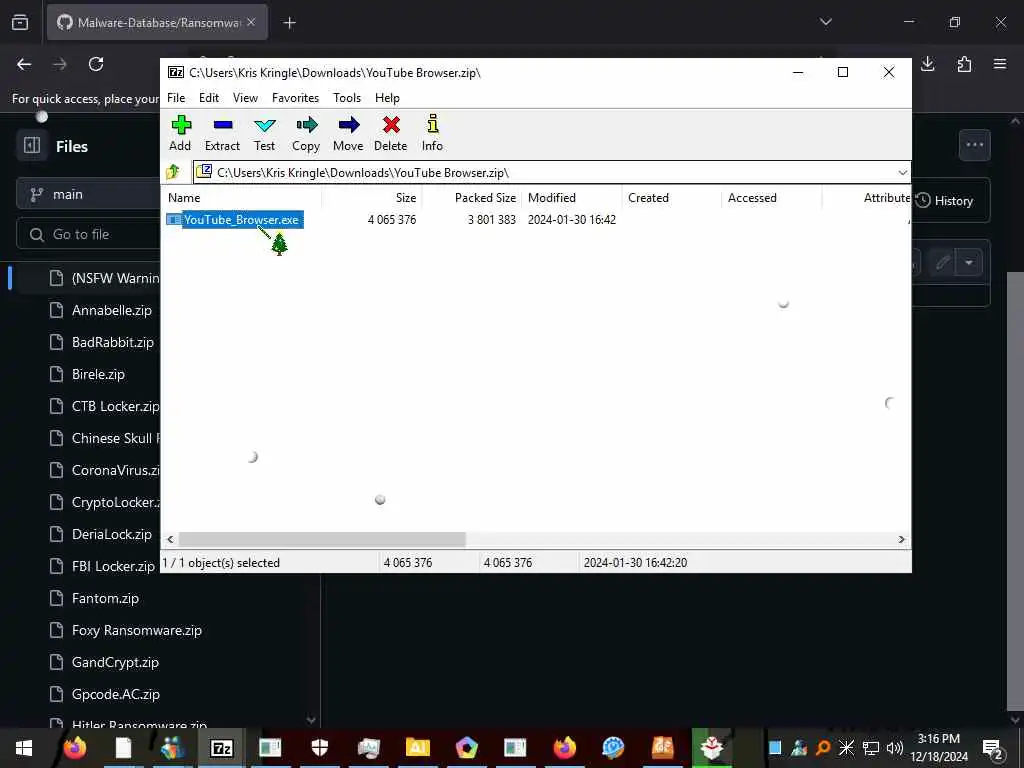Screen dimensions: 1024x768
Task: Open Annabelle.zip in the file tree
Action: 112,310
